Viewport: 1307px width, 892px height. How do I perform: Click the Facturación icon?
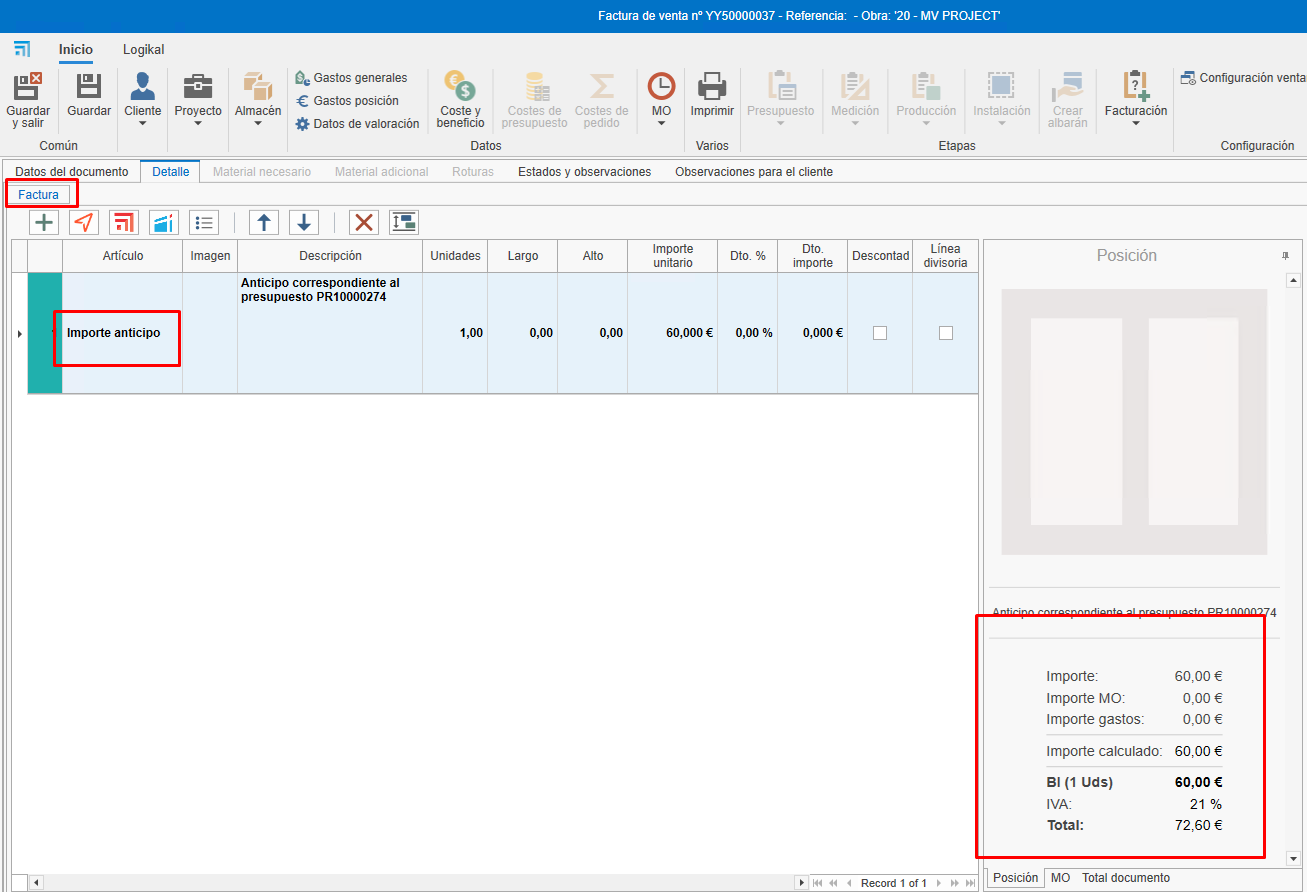click(x=1136, y=86)
